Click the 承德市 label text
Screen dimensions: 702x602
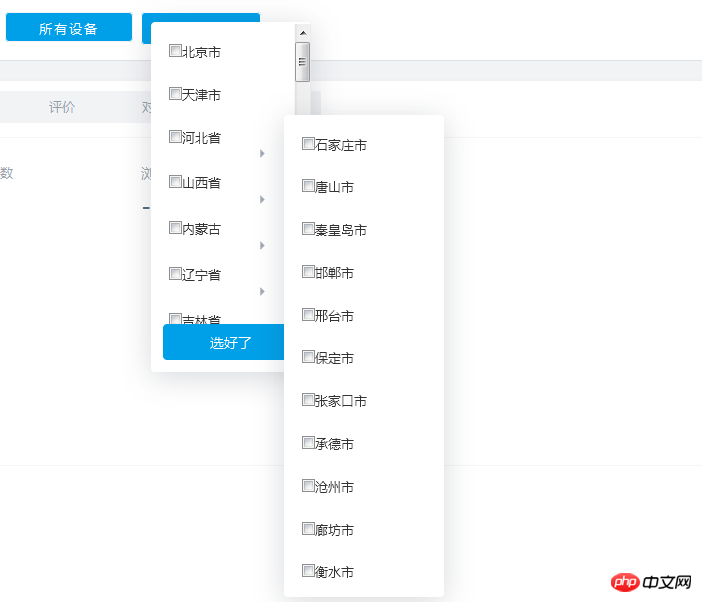pos(334,444)
